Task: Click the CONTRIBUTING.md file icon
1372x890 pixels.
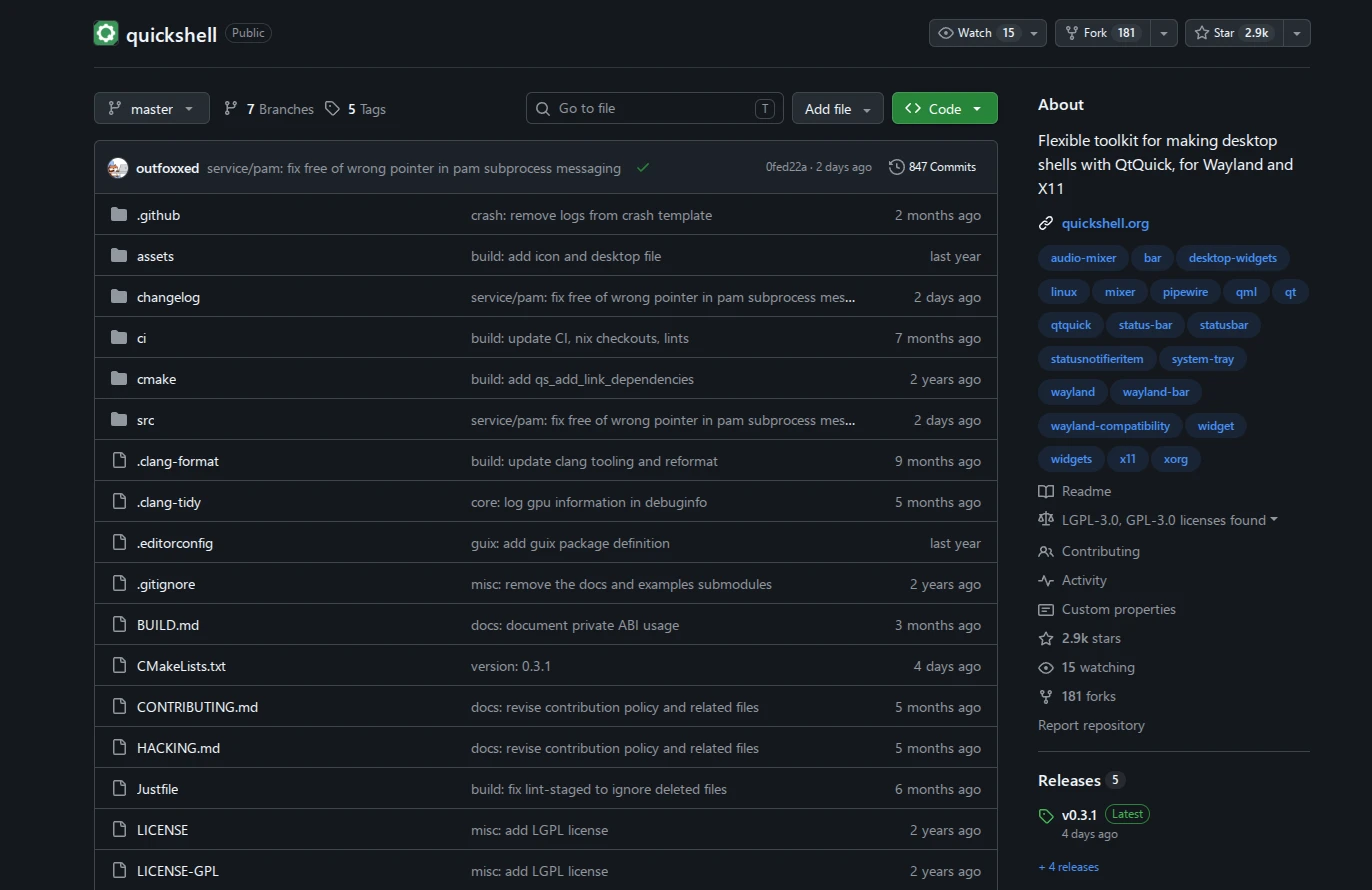Action: click(x=119, y=707)
